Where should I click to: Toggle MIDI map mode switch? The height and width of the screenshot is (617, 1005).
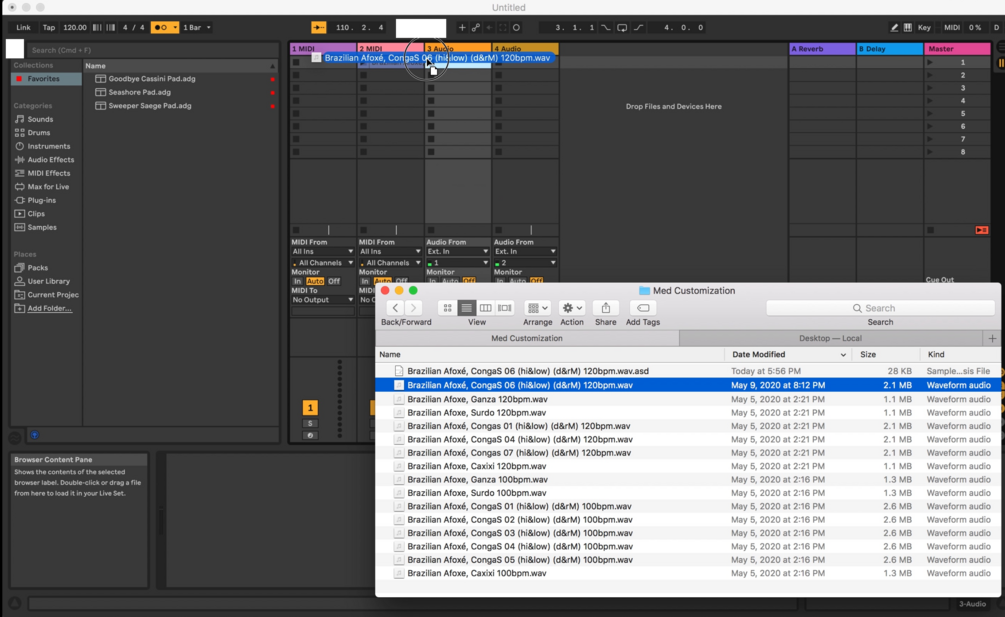952,28
